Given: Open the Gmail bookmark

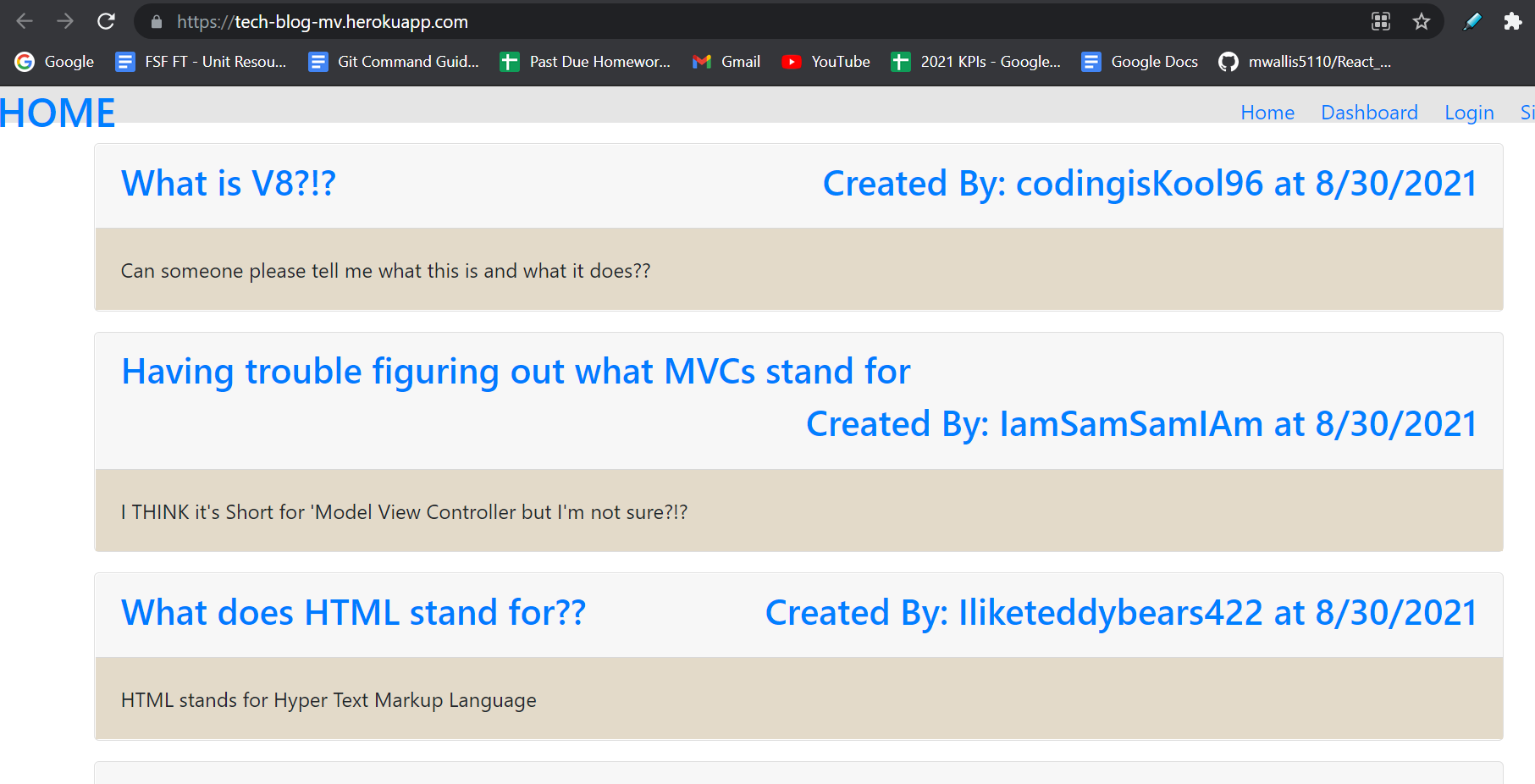Looking at the screenshot, I should pos(726,61).
